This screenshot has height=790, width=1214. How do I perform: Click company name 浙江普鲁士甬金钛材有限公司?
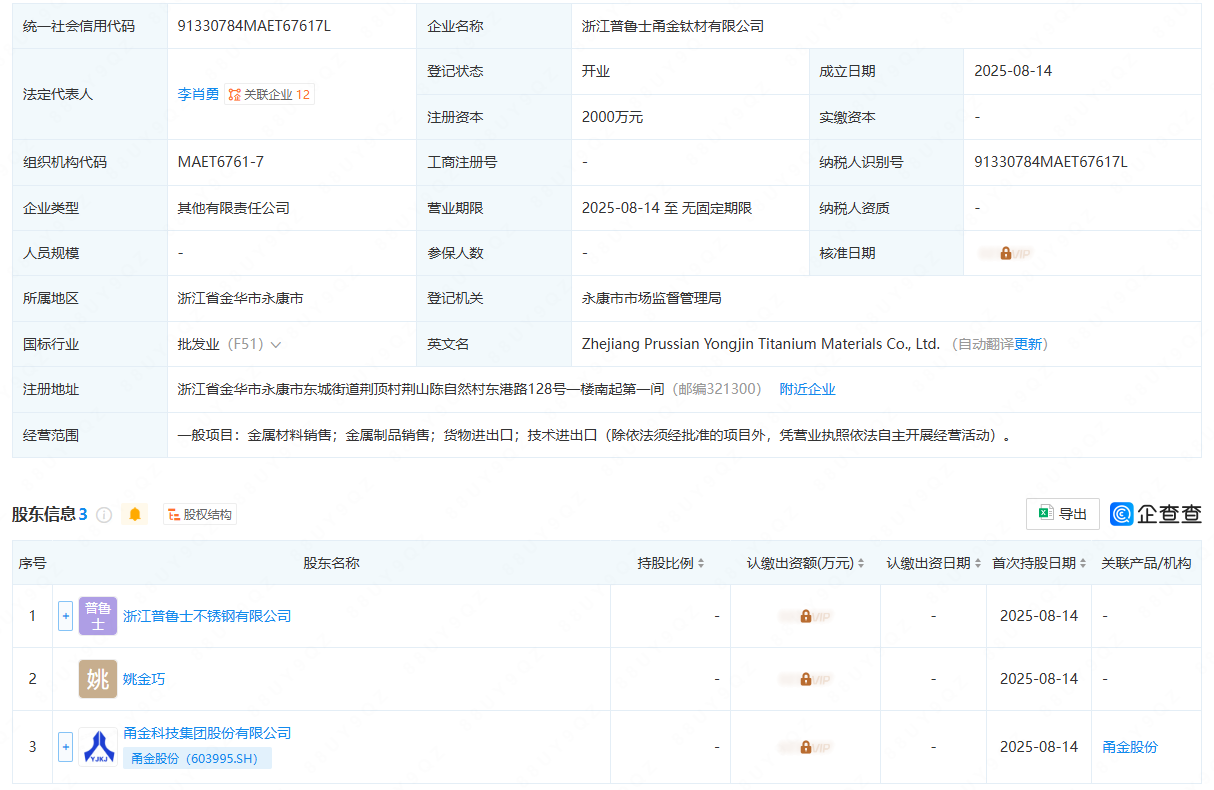[x=673, y=26]
